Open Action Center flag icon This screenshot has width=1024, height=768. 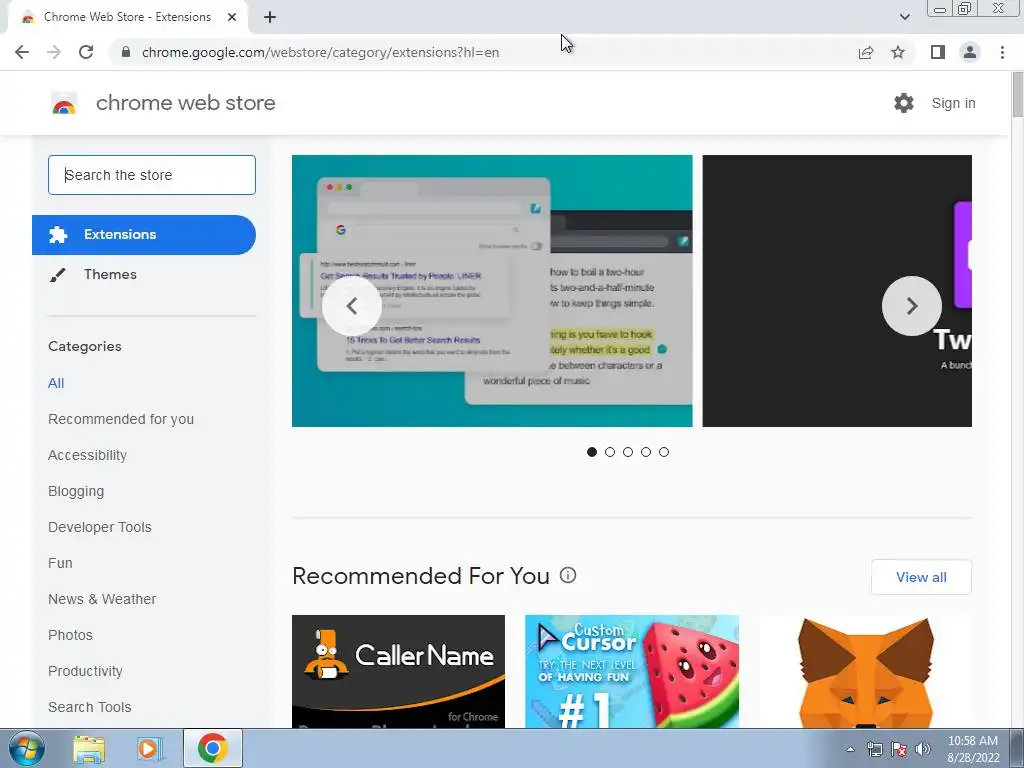click(899, 749)
